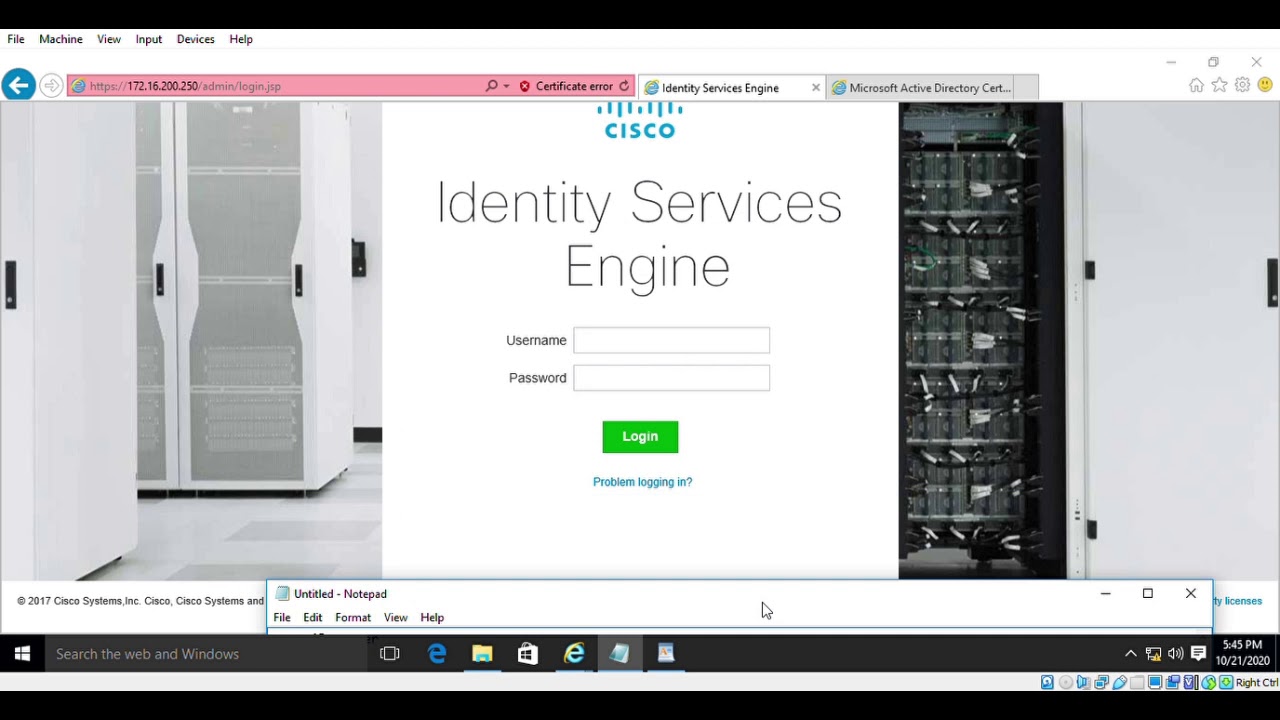Switch to Internet Explorer taskbar icon
The height and width of the screenshot is (720, 1280).
(574, 654)
